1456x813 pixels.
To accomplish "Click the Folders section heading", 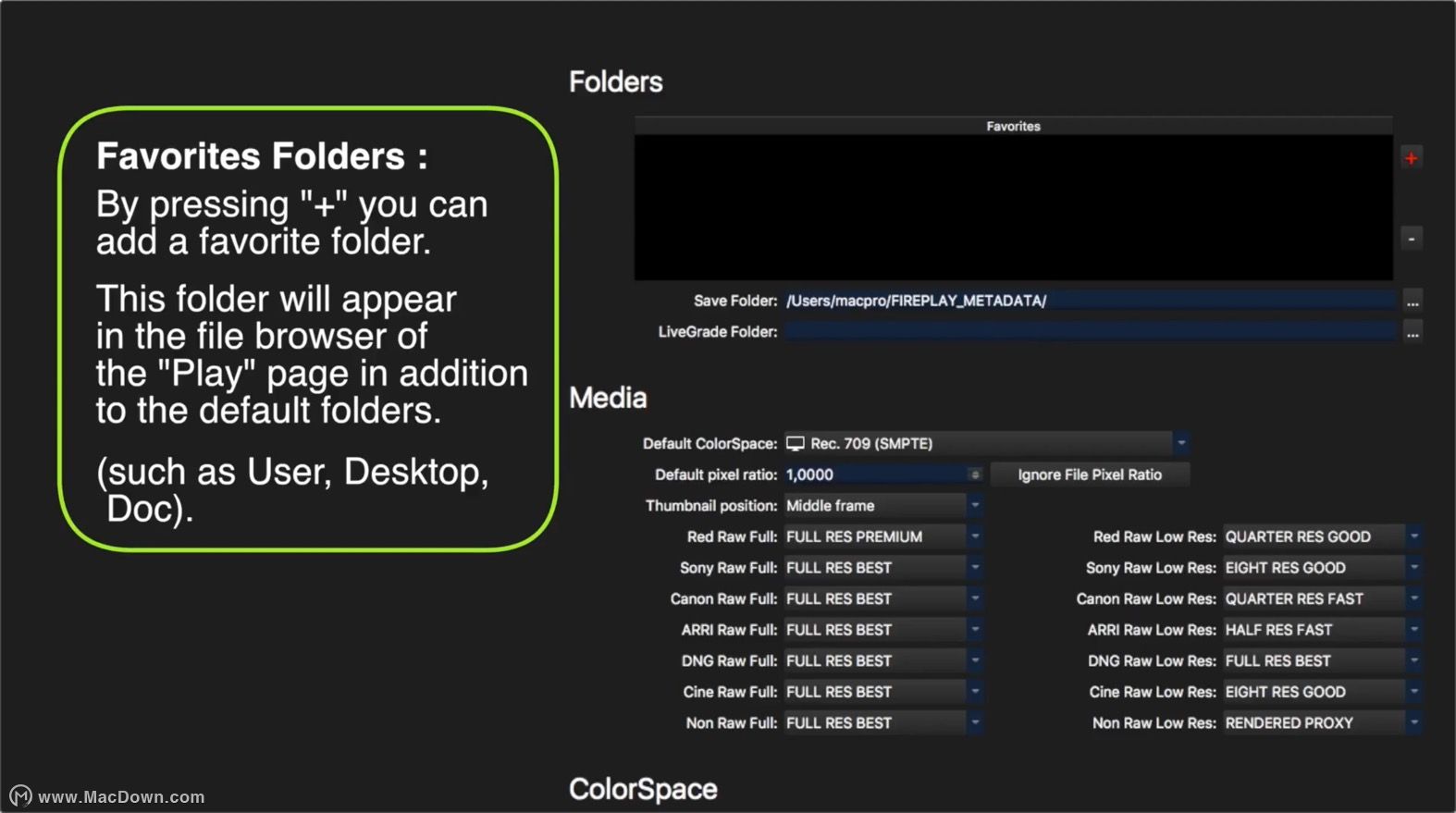I will [616, 82].
